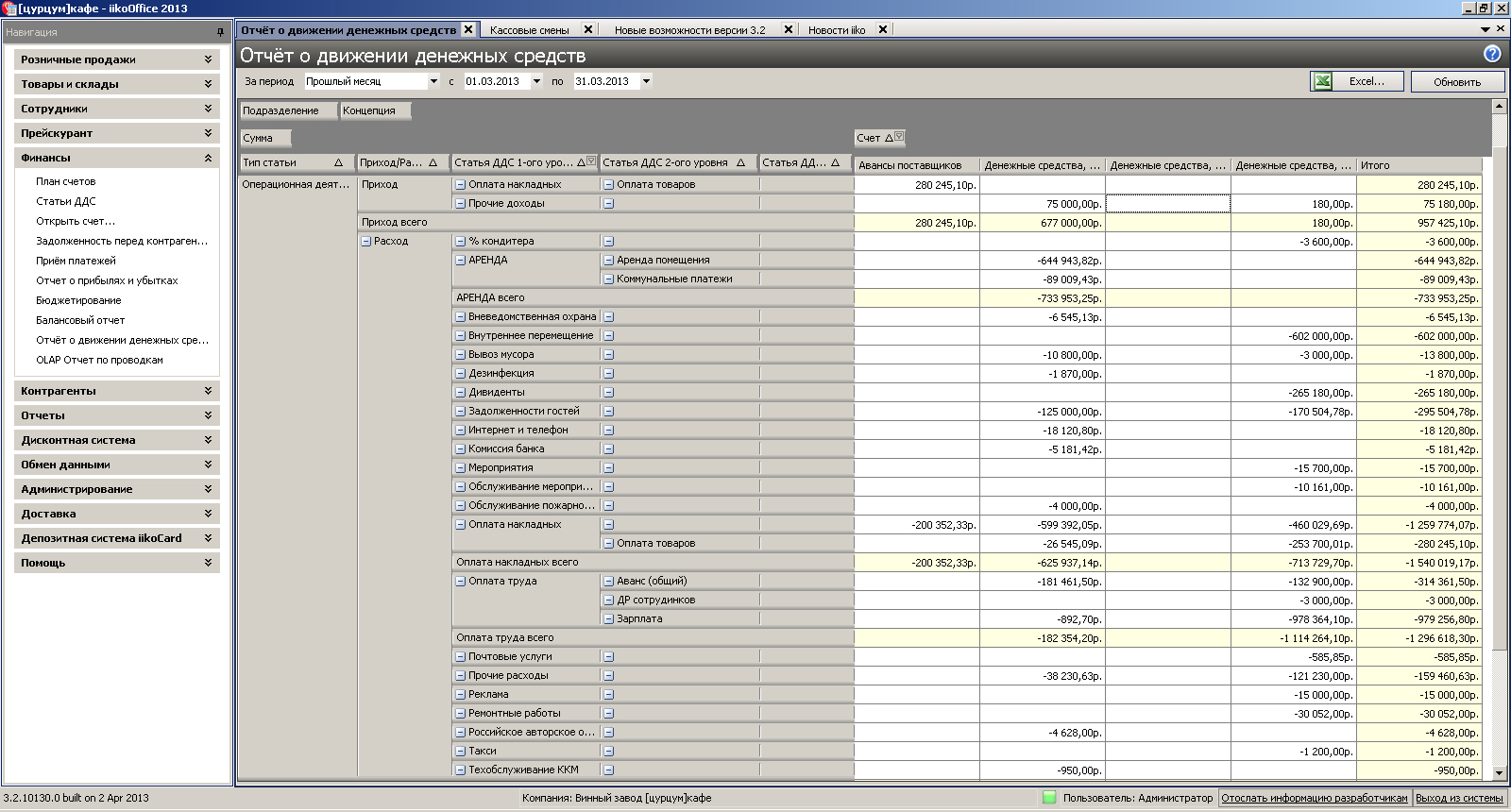Export the report with Excel button
This screenshot has height=812, width=1511.
coord(1356,81)
